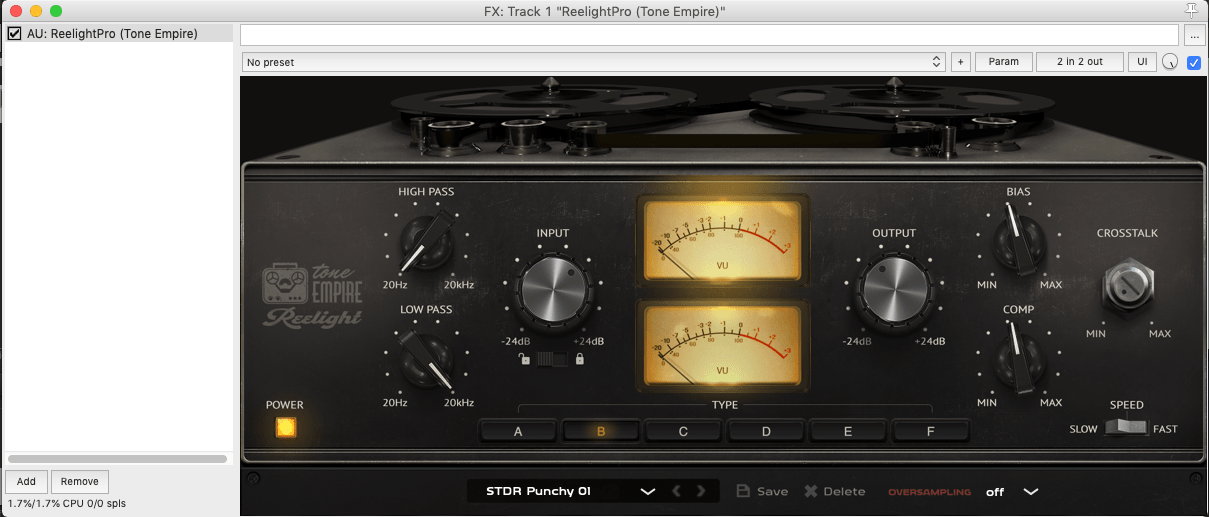The height and width of the screenshot is (517, 1209).
Task: Click the Low Pass filter knob
Action: pyautogui.click(x=425, y=359)
